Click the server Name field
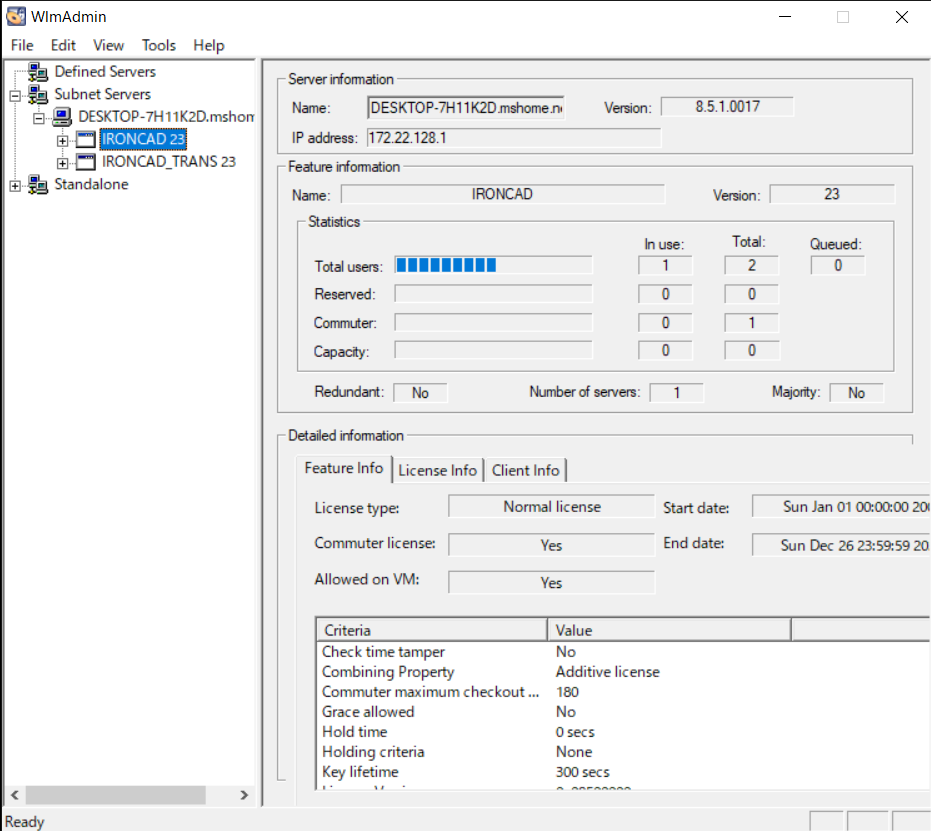 tap(466, 108)
